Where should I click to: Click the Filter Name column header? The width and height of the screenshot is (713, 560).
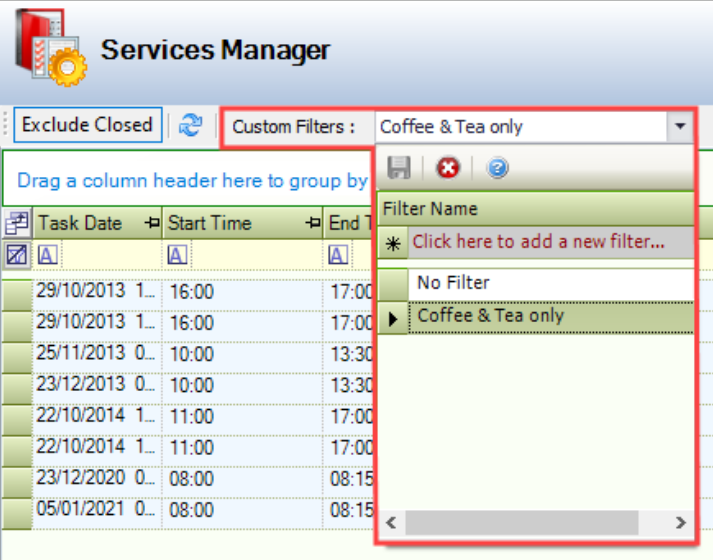tap(431, 209)
